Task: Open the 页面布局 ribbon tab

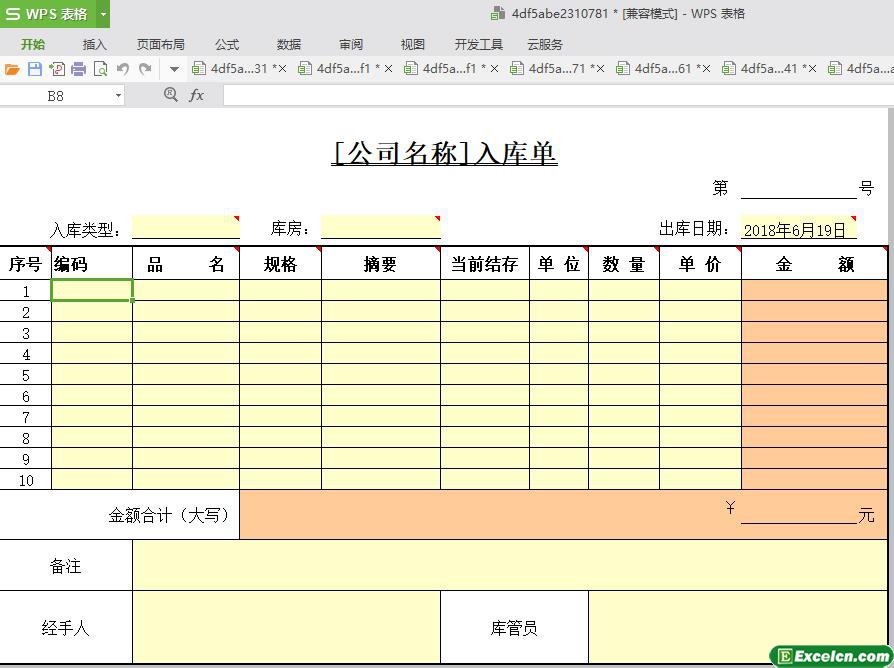Action: [160, 44]
